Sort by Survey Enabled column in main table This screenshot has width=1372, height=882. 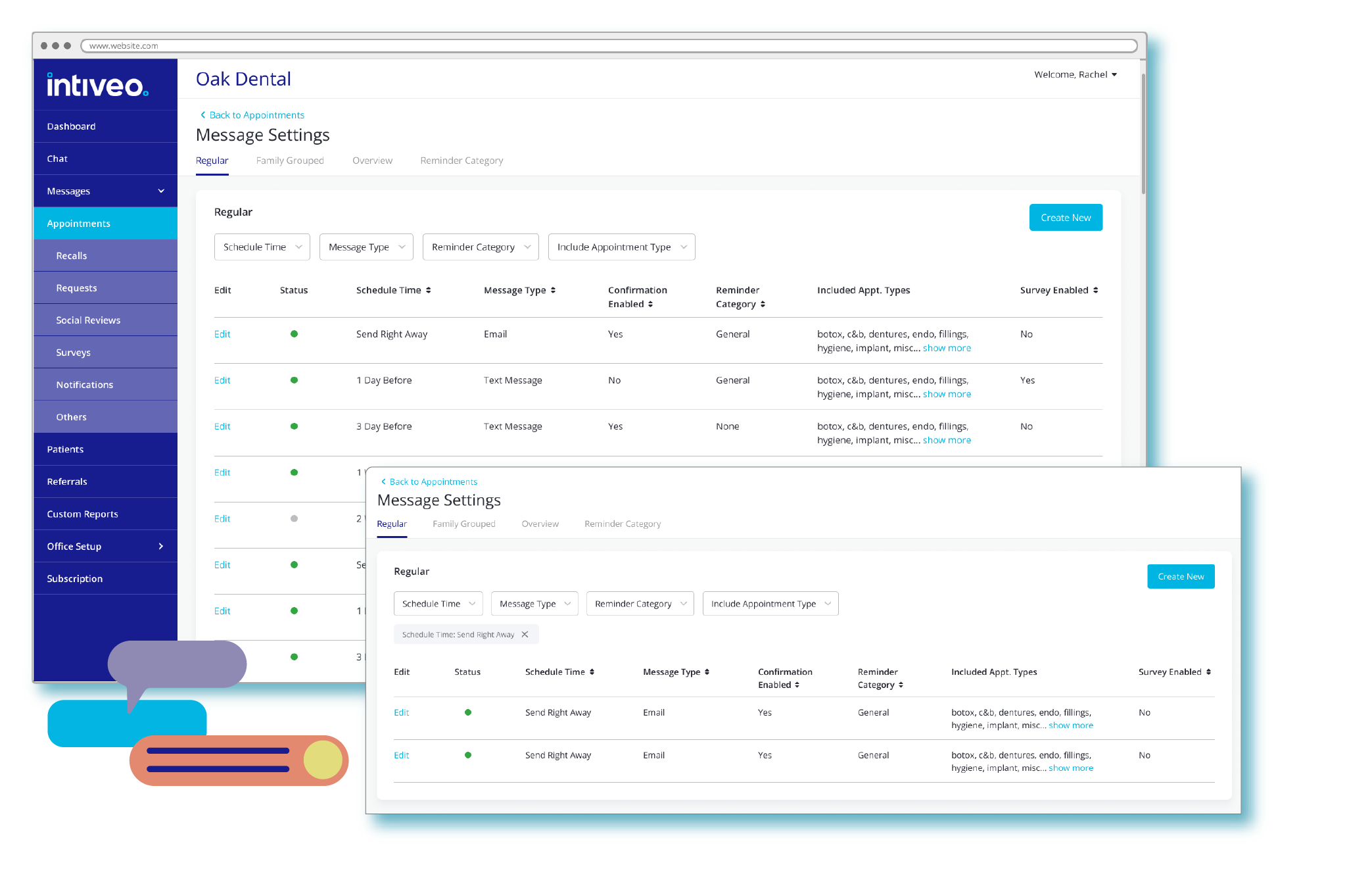click(1095, 290)
